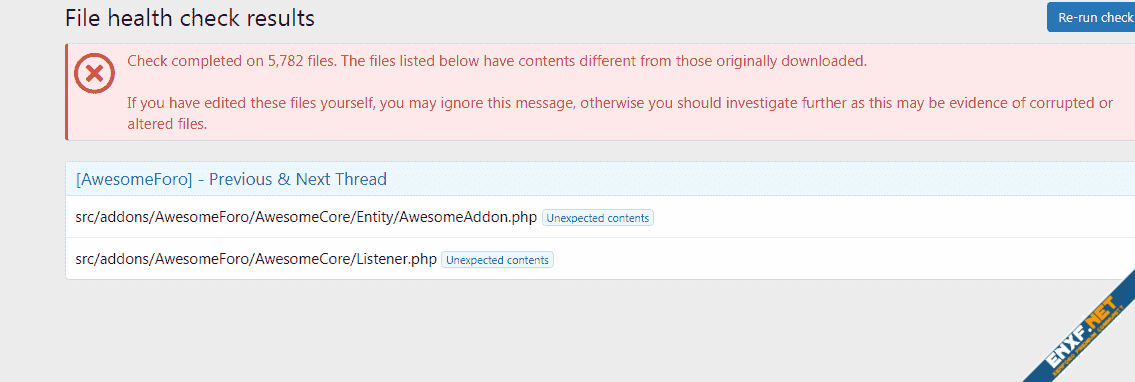The height and width of the screenshot is (382, 1135).
Task: Click the Re-run check button
Action: click(1091, 18)
